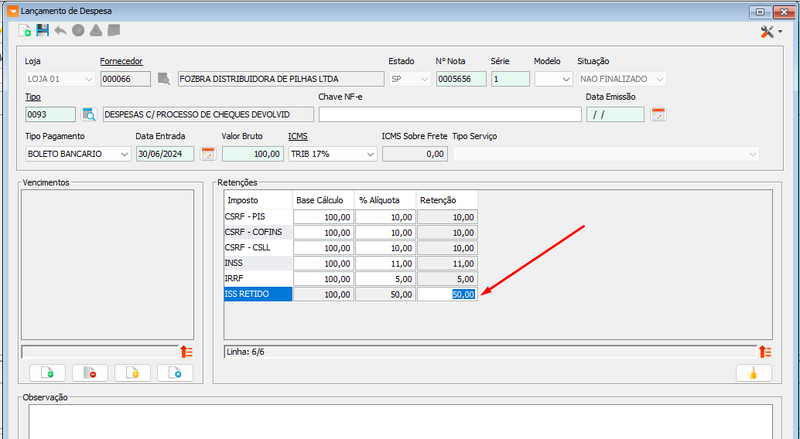
Task: Open the Data Entrada calendar icon
Action: coord(208,154)
